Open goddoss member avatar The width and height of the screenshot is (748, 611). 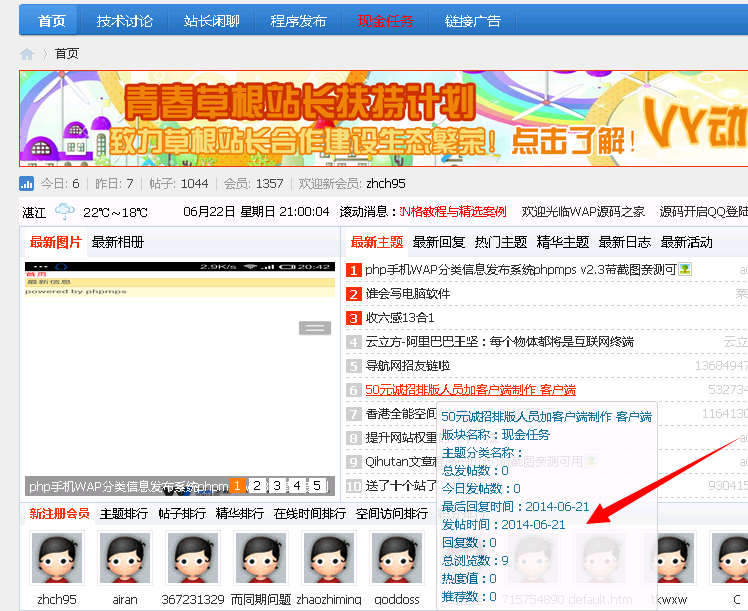point(397,558)
